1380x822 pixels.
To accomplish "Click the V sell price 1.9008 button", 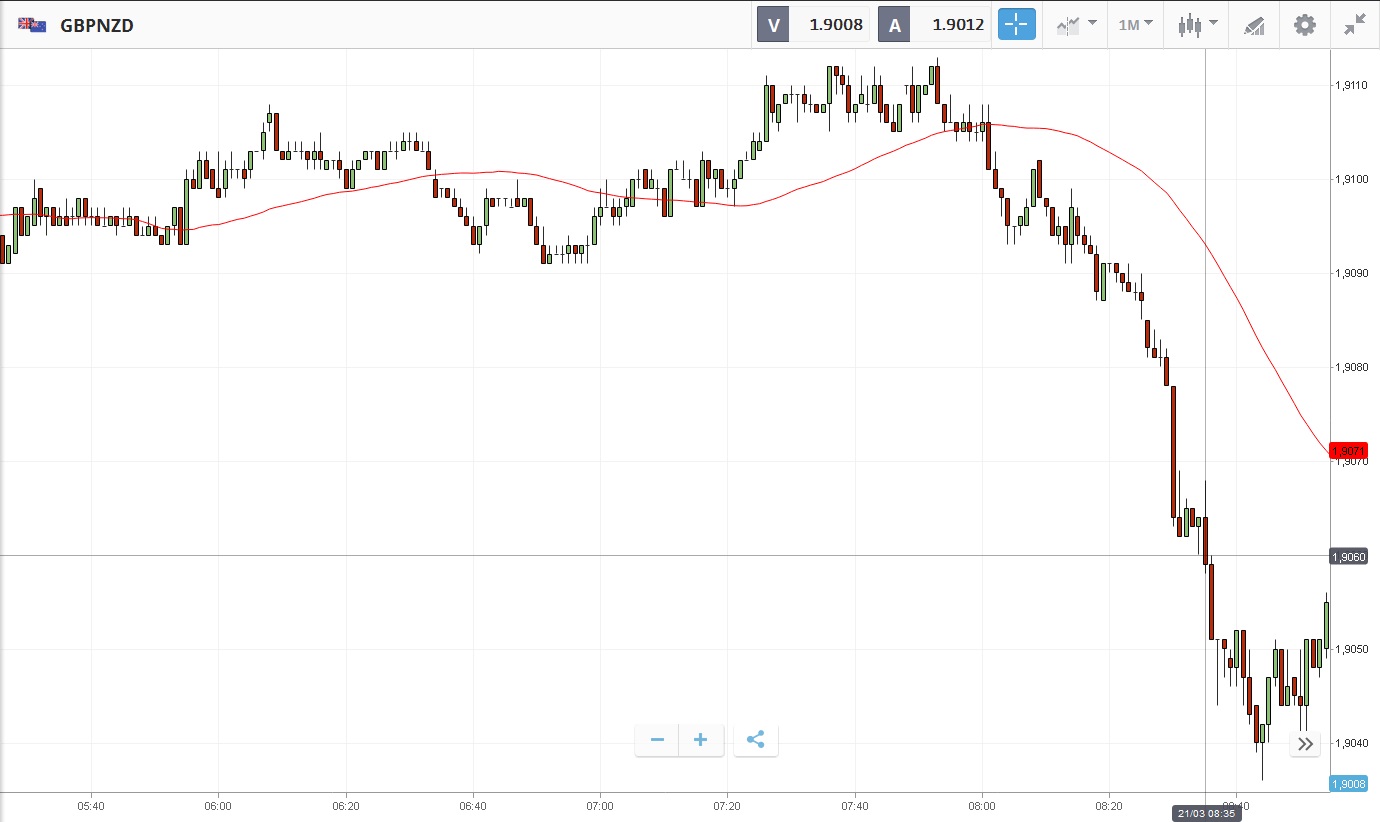I will [x=814, y=25].
